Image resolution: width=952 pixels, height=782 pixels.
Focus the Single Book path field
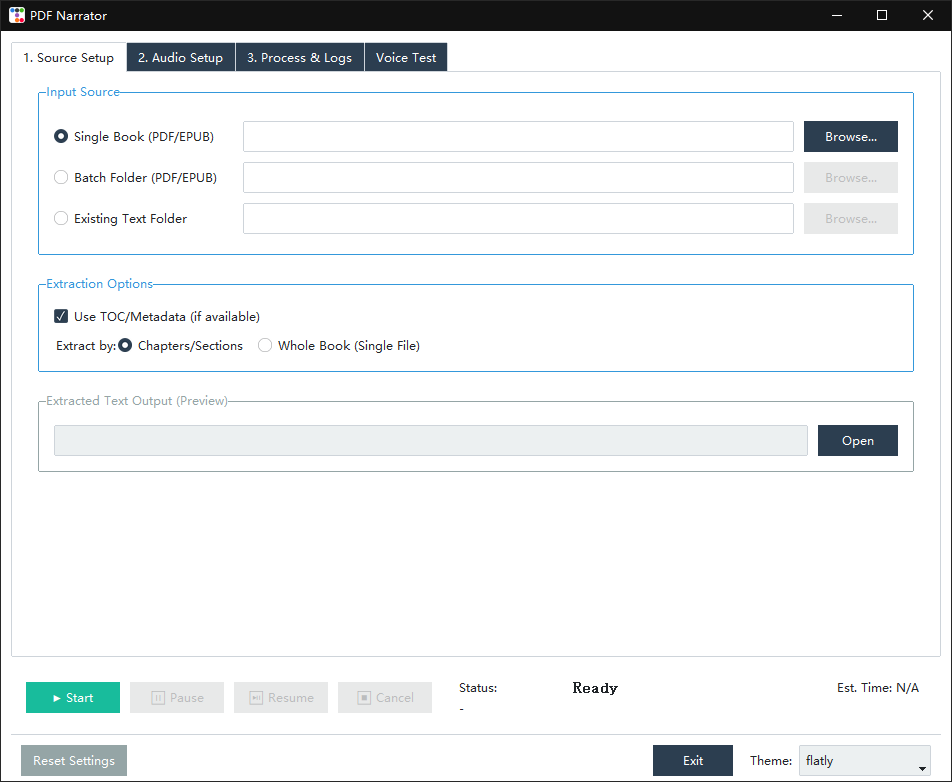click(518, 137)
